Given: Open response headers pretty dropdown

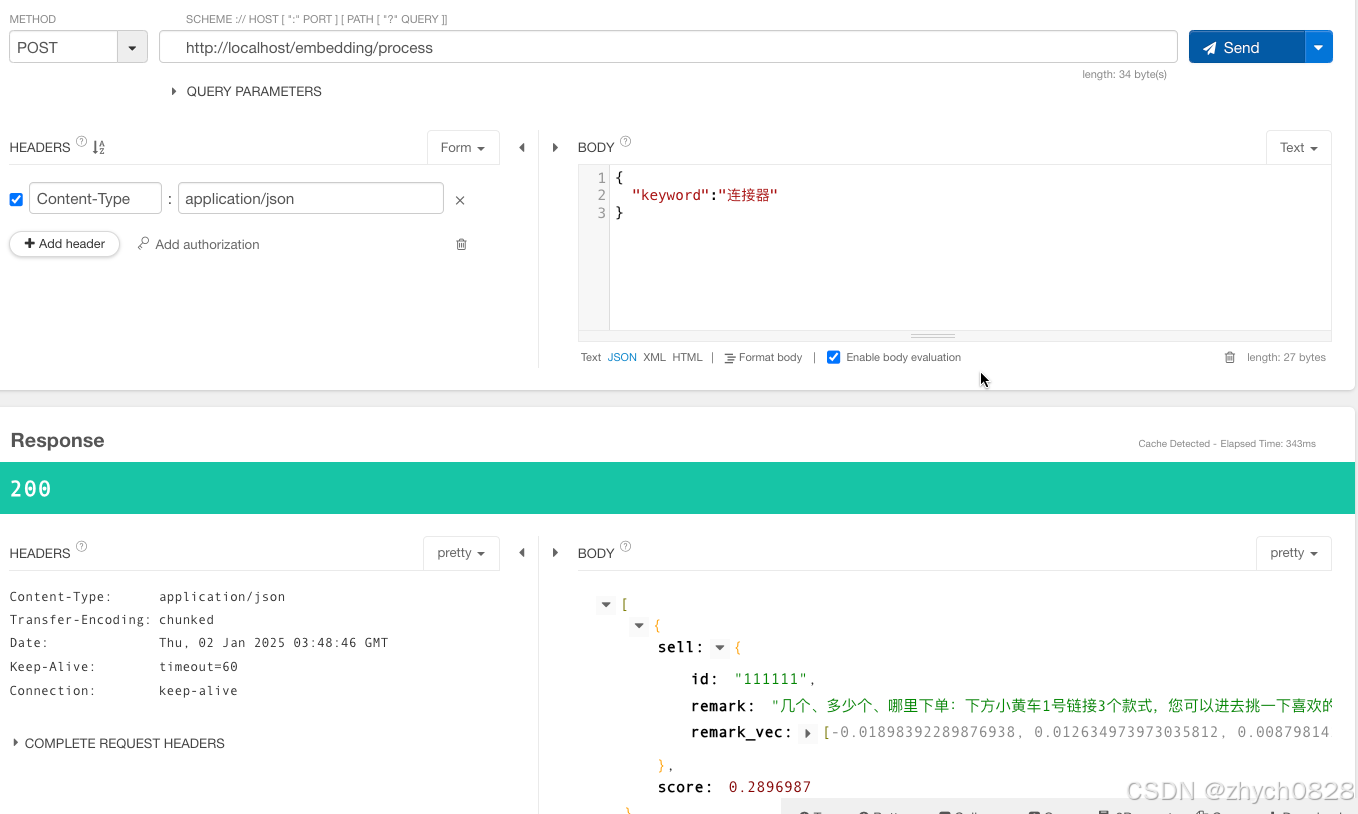Looking at the screenshot, I should click(x=461, y=553).
